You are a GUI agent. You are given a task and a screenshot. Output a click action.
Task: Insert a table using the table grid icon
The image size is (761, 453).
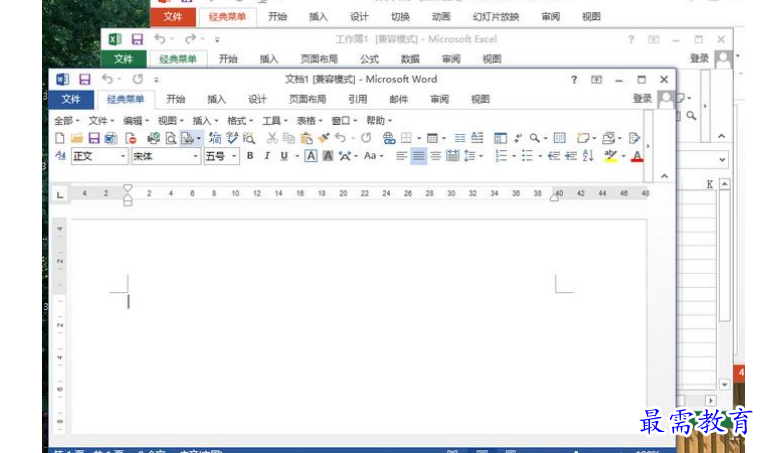tap(432, 138)
